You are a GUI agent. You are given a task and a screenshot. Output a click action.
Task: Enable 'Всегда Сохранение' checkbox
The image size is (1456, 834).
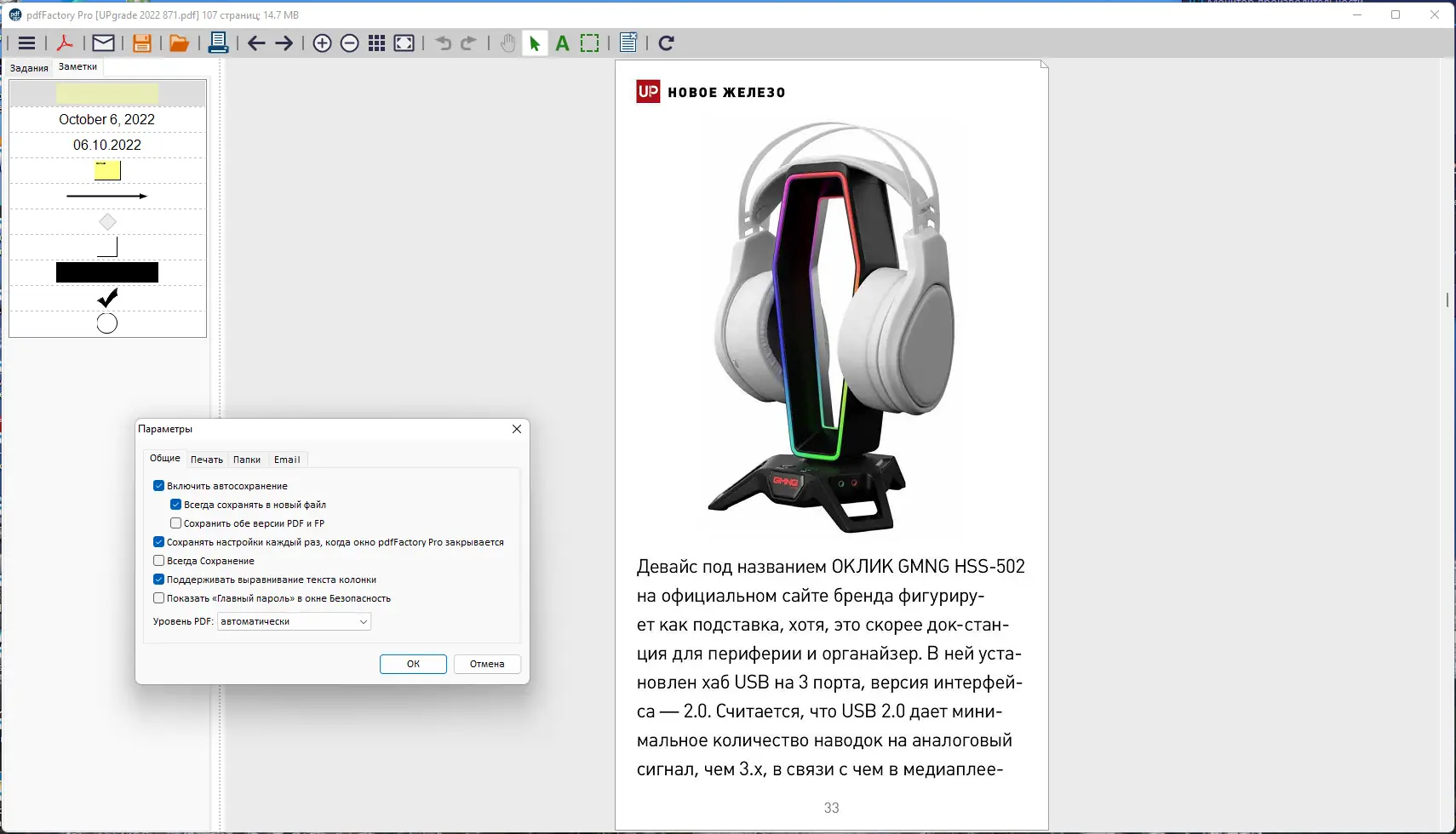(158, 561)
